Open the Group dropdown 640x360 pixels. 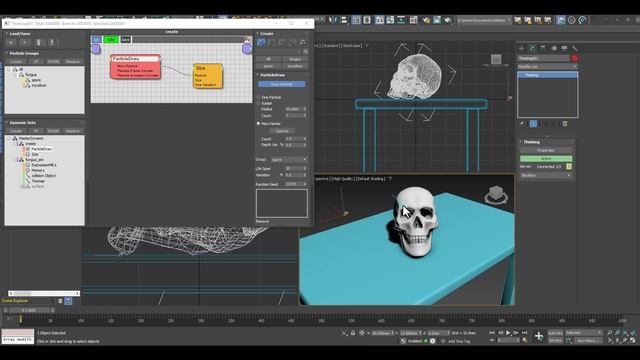289,160
